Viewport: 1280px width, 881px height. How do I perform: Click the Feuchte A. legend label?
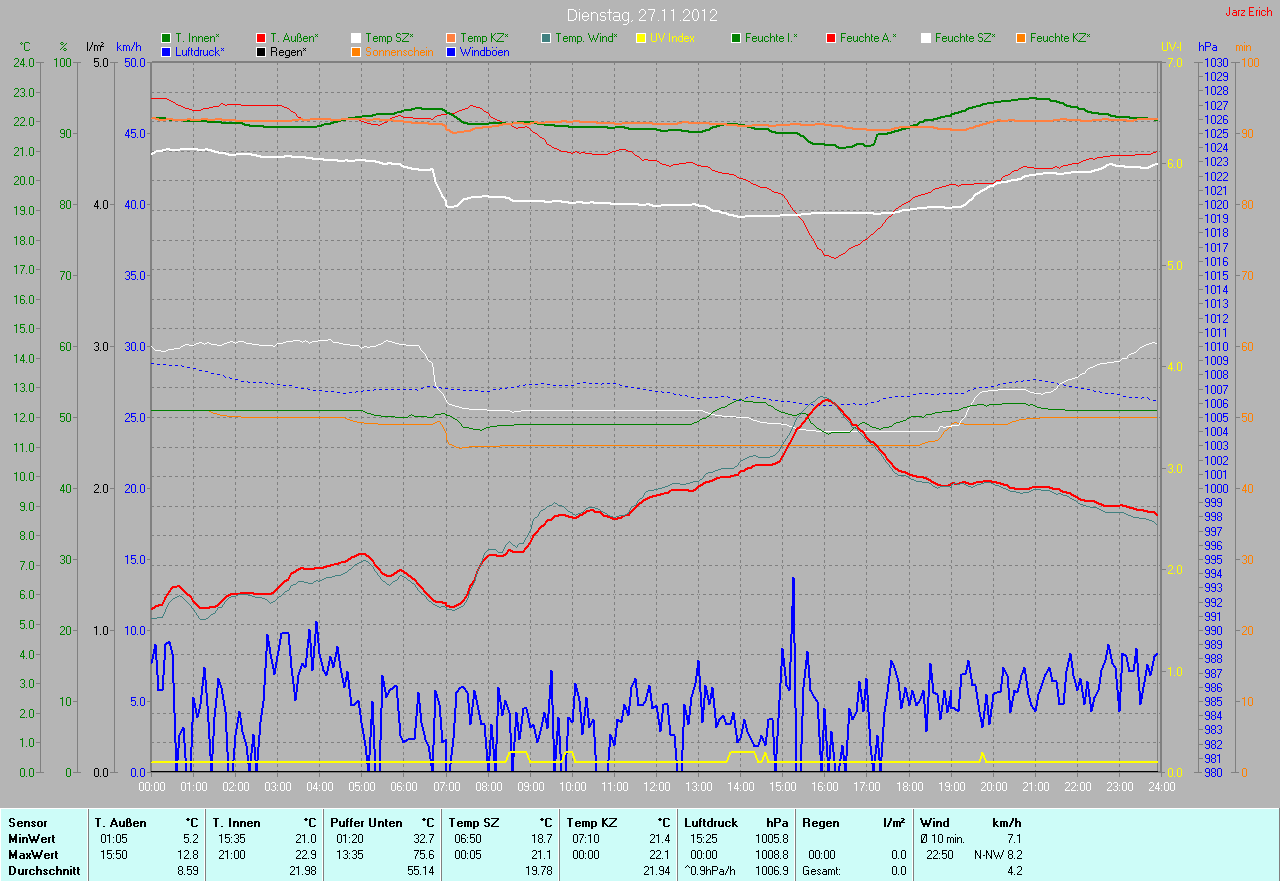pyautogui.click(x=867, y=38)
